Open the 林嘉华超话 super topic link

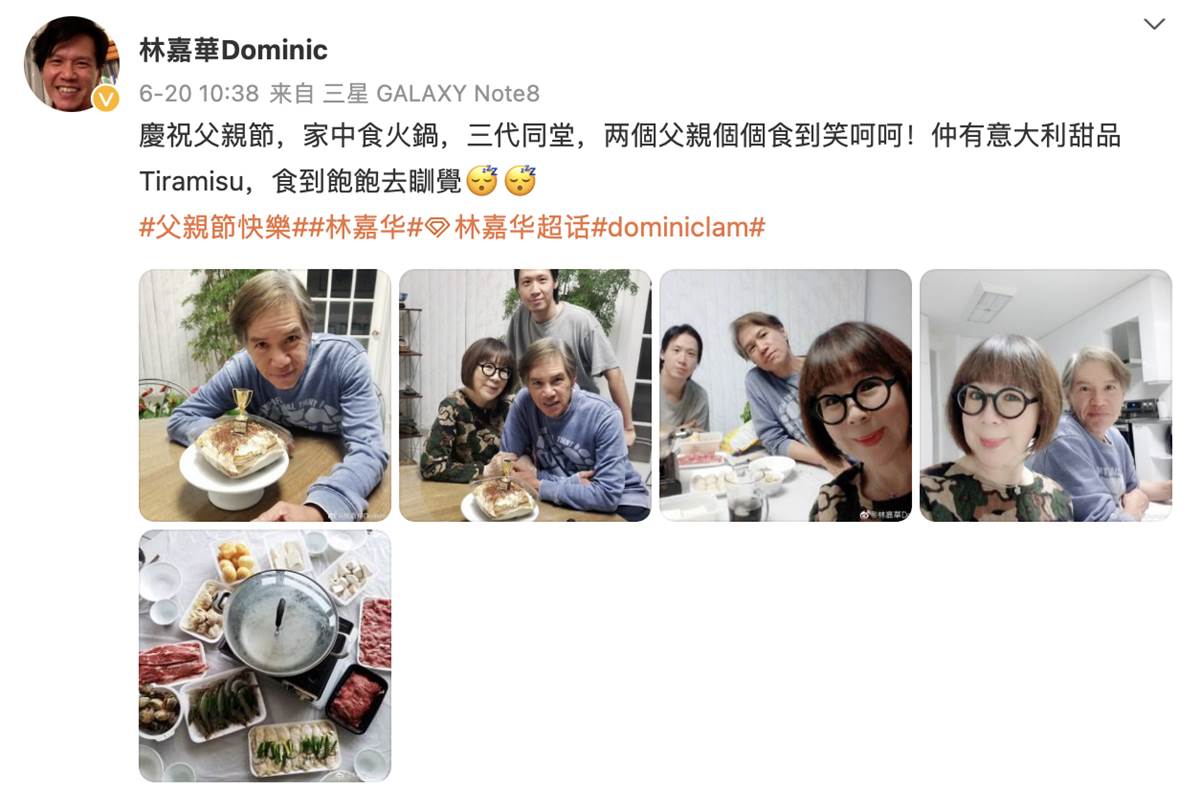522,227
